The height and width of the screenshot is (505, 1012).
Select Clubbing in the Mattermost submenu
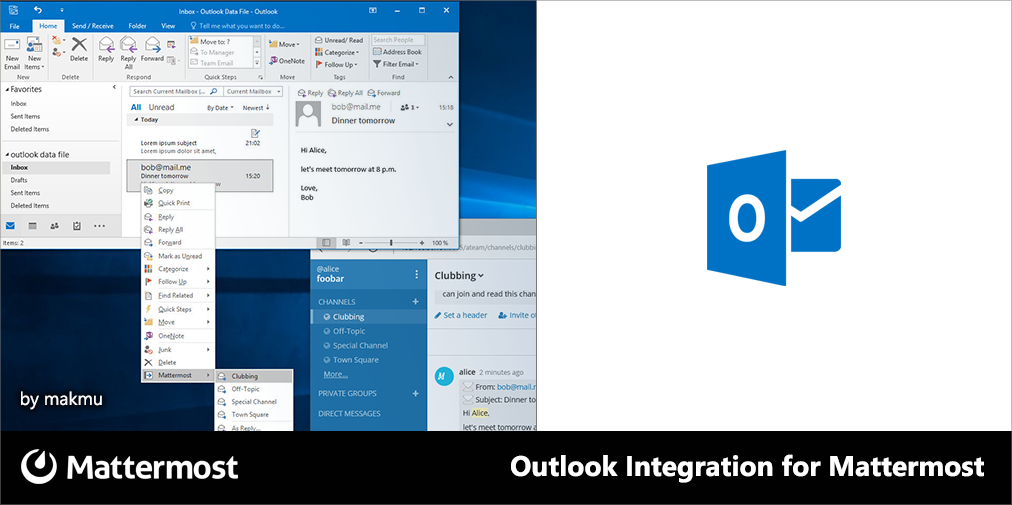(254, 376)
